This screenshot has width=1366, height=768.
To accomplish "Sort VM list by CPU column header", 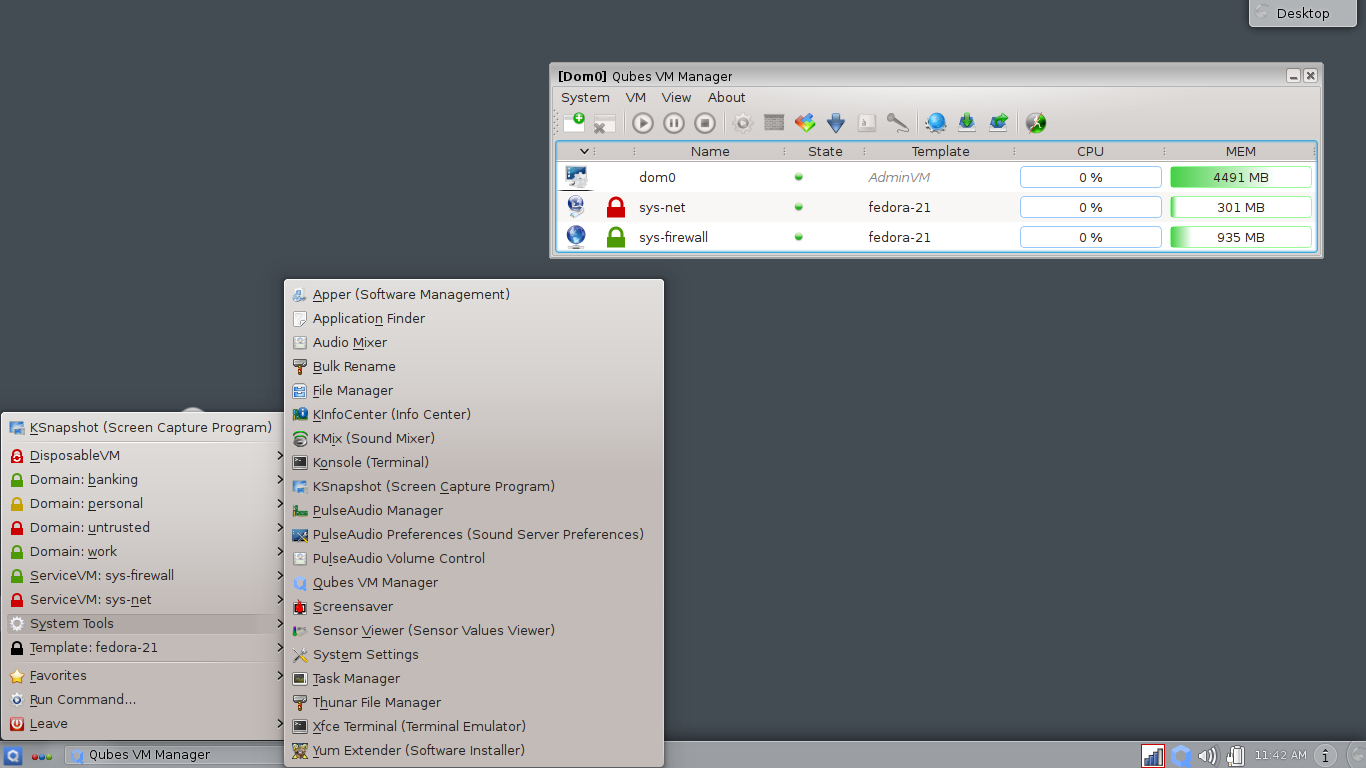I will coord(1090,151).
